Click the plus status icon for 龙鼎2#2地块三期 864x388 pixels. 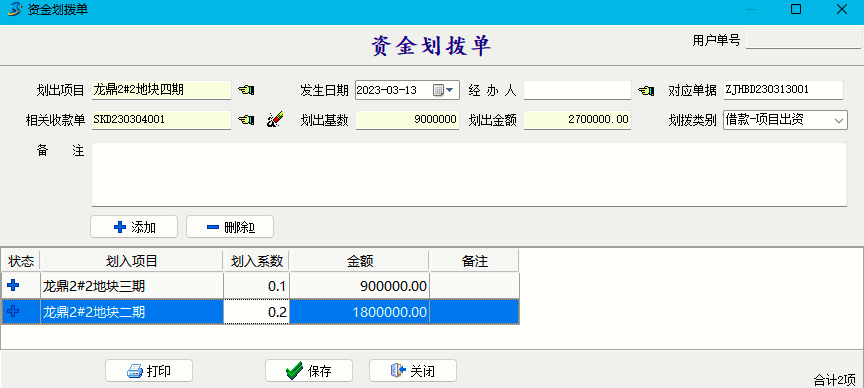12,285
